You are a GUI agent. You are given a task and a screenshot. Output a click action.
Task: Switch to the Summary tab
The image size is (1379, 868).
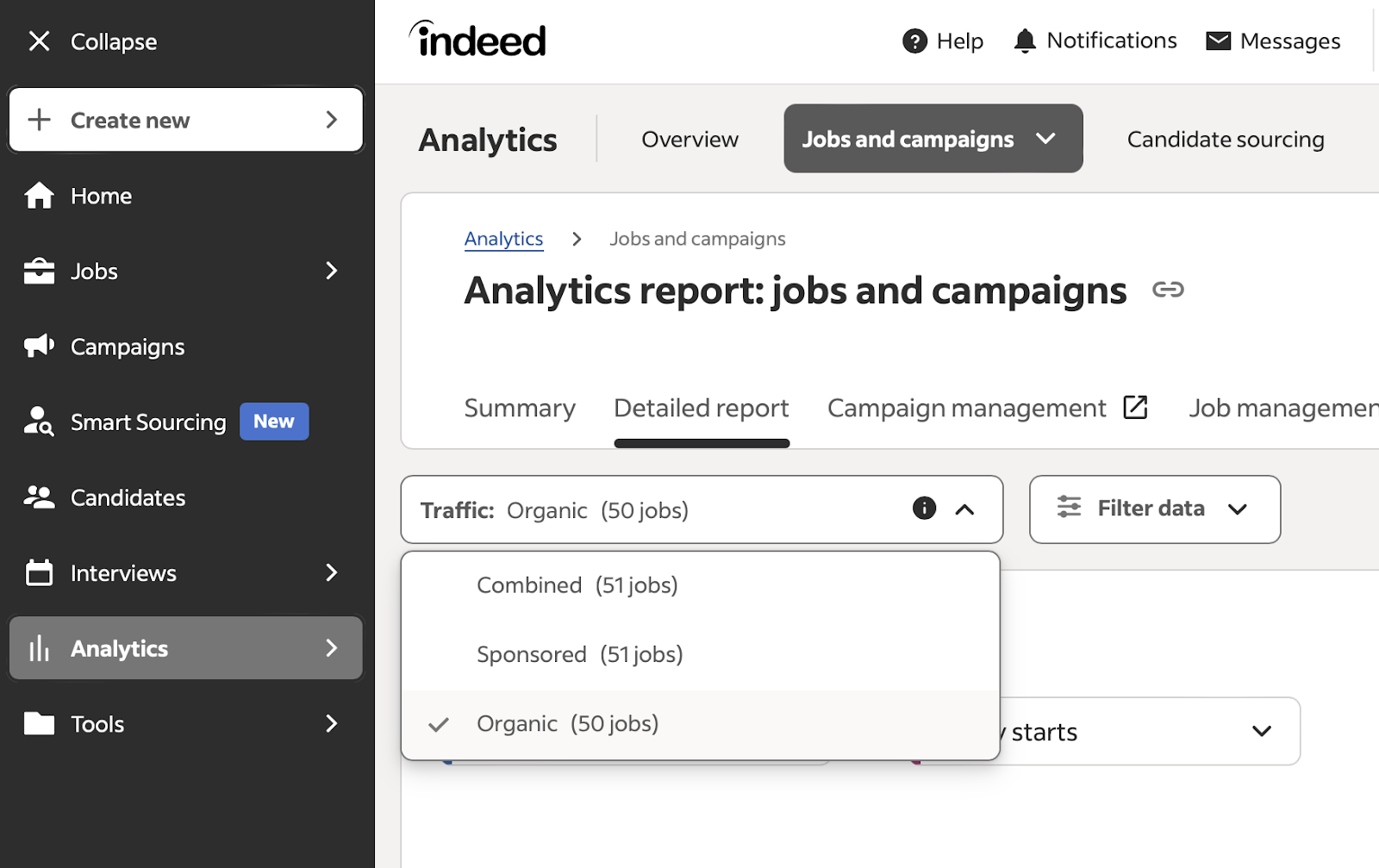(x=520, y=408)
